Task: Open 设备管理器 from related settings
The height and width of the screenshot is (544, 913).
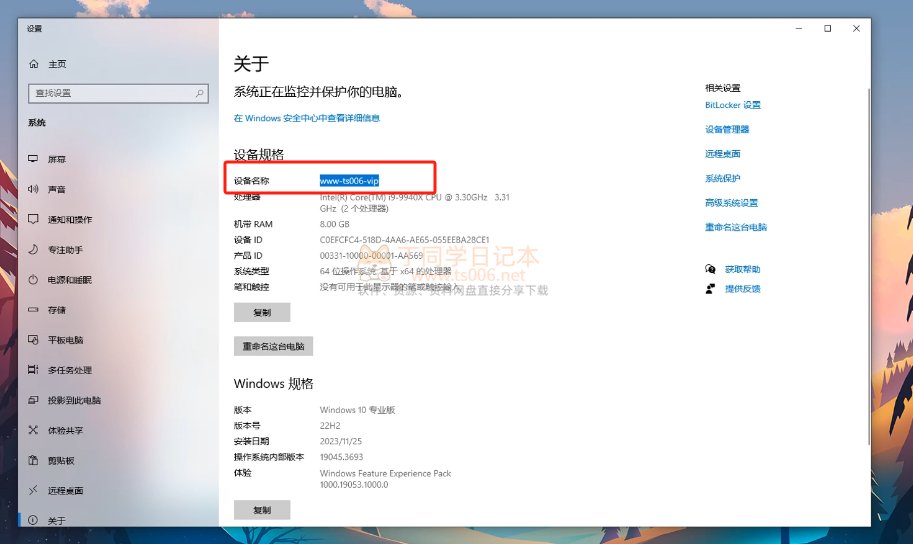Action: pyautogui.click(x=727, y=129)
